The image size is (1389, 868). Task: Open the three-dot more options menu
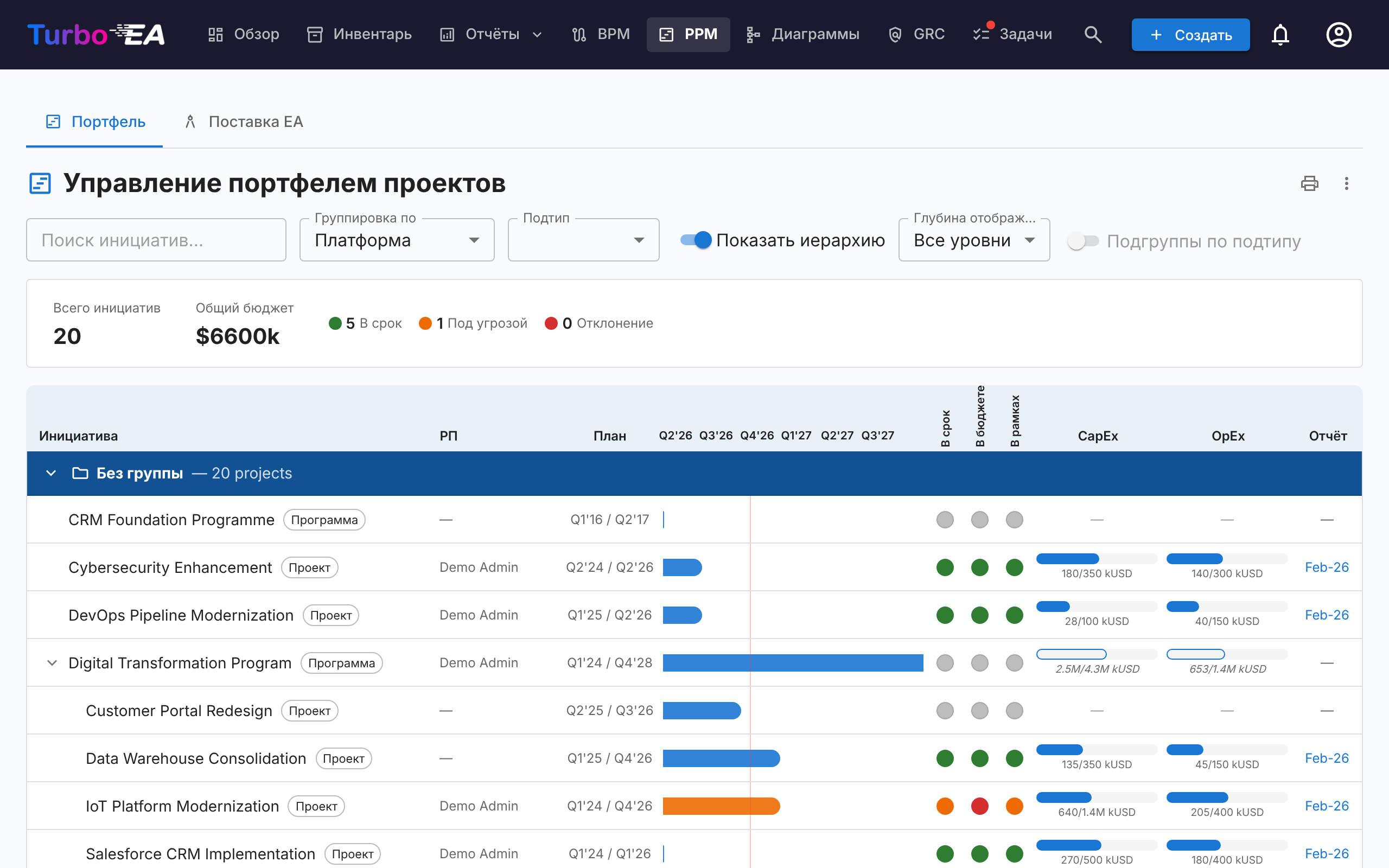click(1346, 183)
